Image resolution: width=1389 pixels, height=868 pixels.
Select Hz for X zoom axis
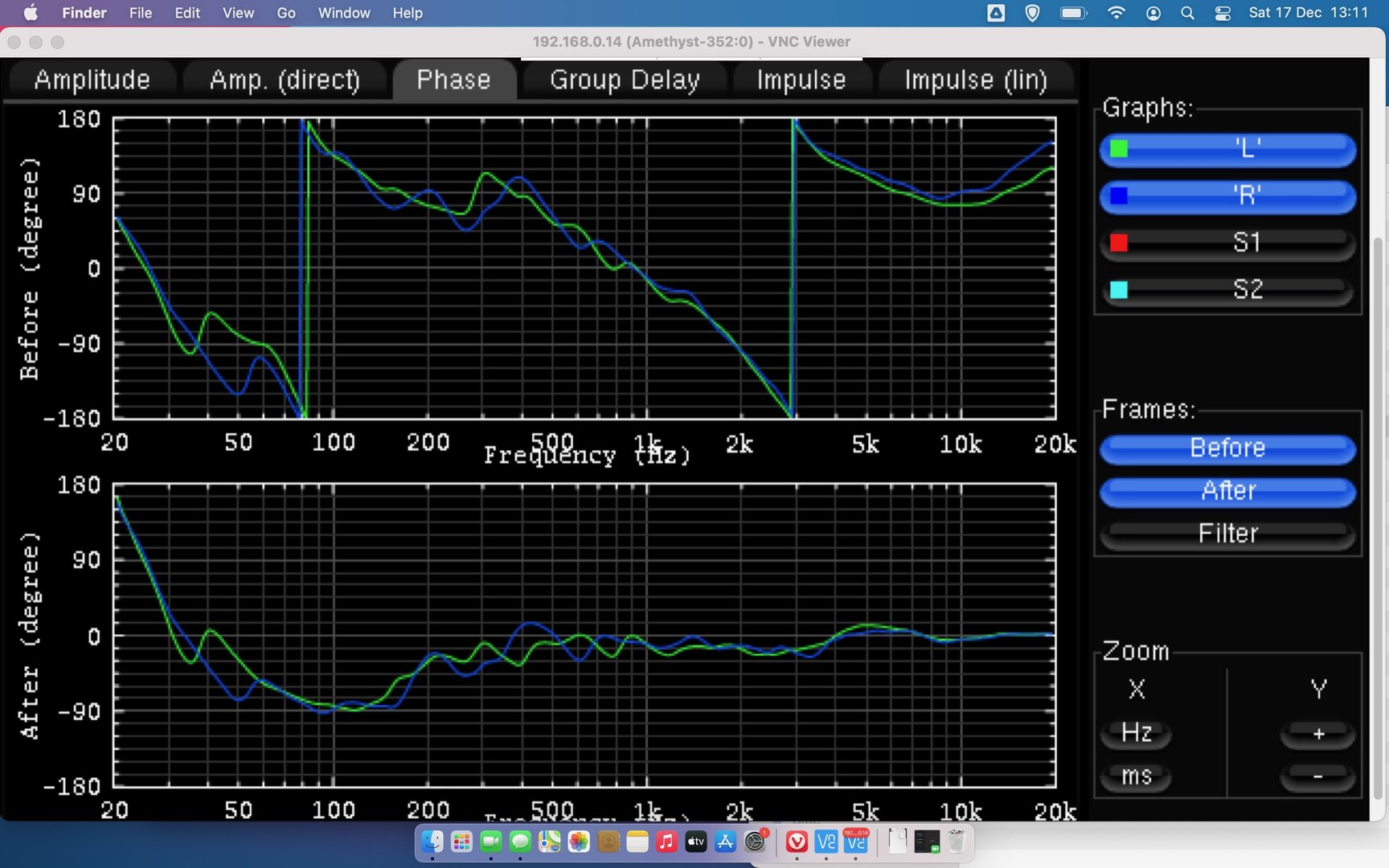tap(1136, 733)
